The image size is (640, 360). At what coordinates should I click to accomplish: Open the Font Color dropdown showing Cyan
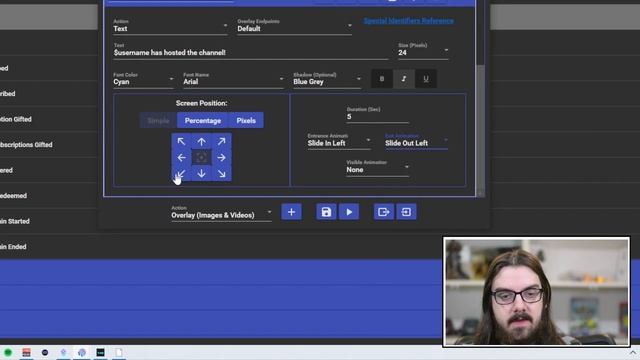[x=143, y=80]
